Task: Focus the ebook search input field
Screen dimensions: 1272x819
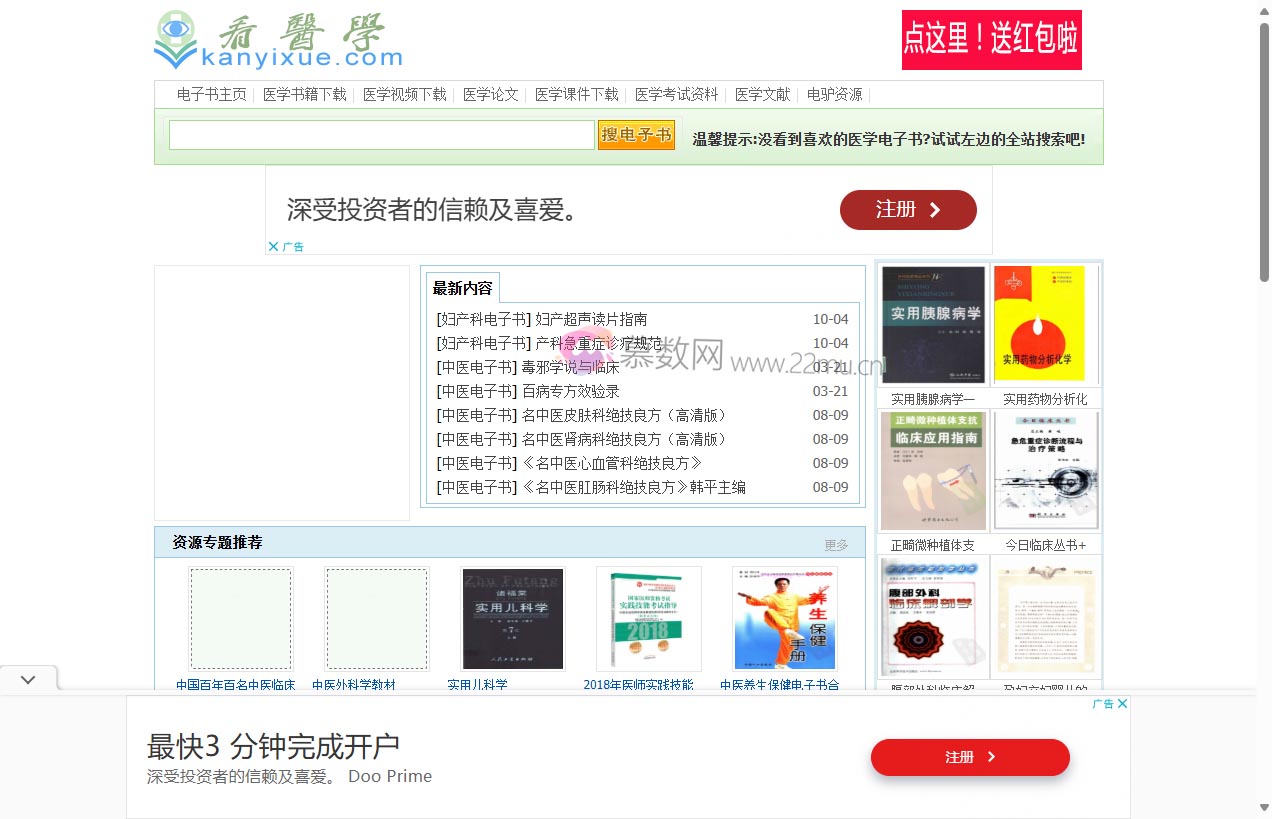Action: tap(381, 135)
